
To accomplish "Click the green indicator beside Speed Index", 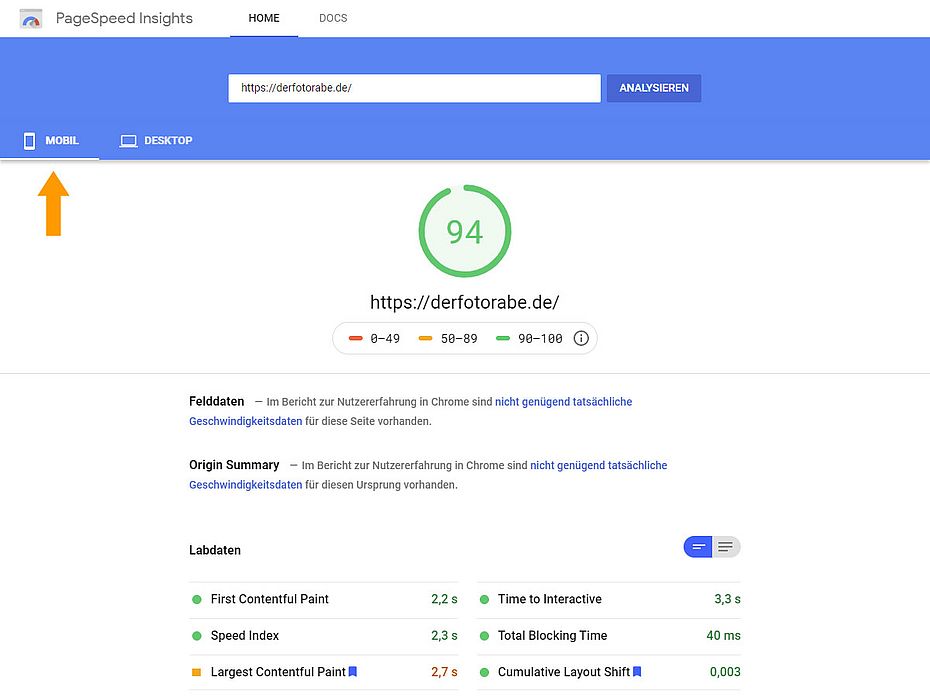I will pos(196,635).
